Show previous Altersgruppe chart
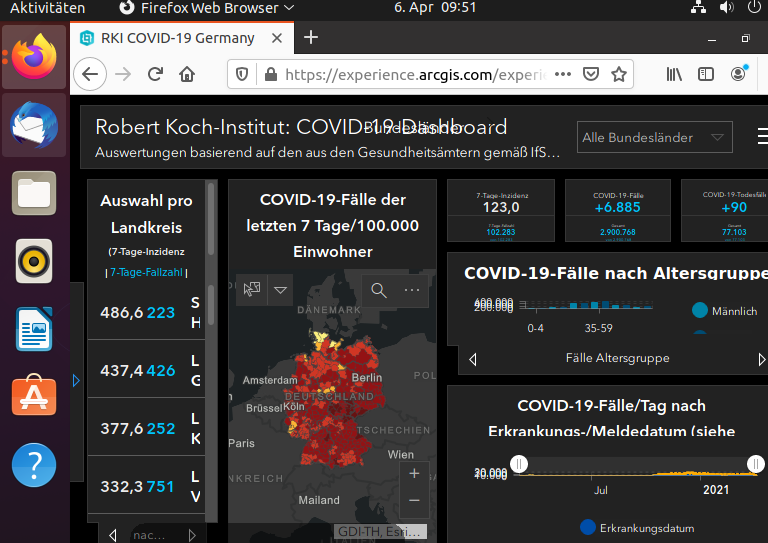768x543 pixels. [473, 359]
